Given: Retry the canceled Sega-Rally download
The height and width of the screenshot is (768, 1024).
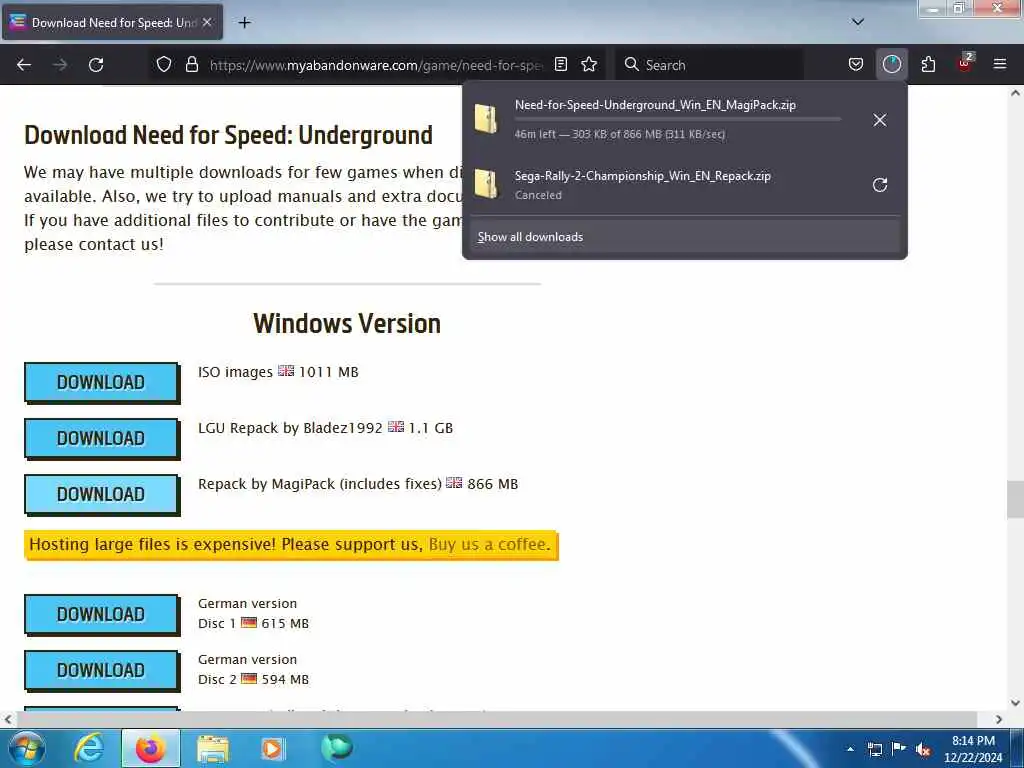Looking at the screenshot, I should (x=880, y=185).
